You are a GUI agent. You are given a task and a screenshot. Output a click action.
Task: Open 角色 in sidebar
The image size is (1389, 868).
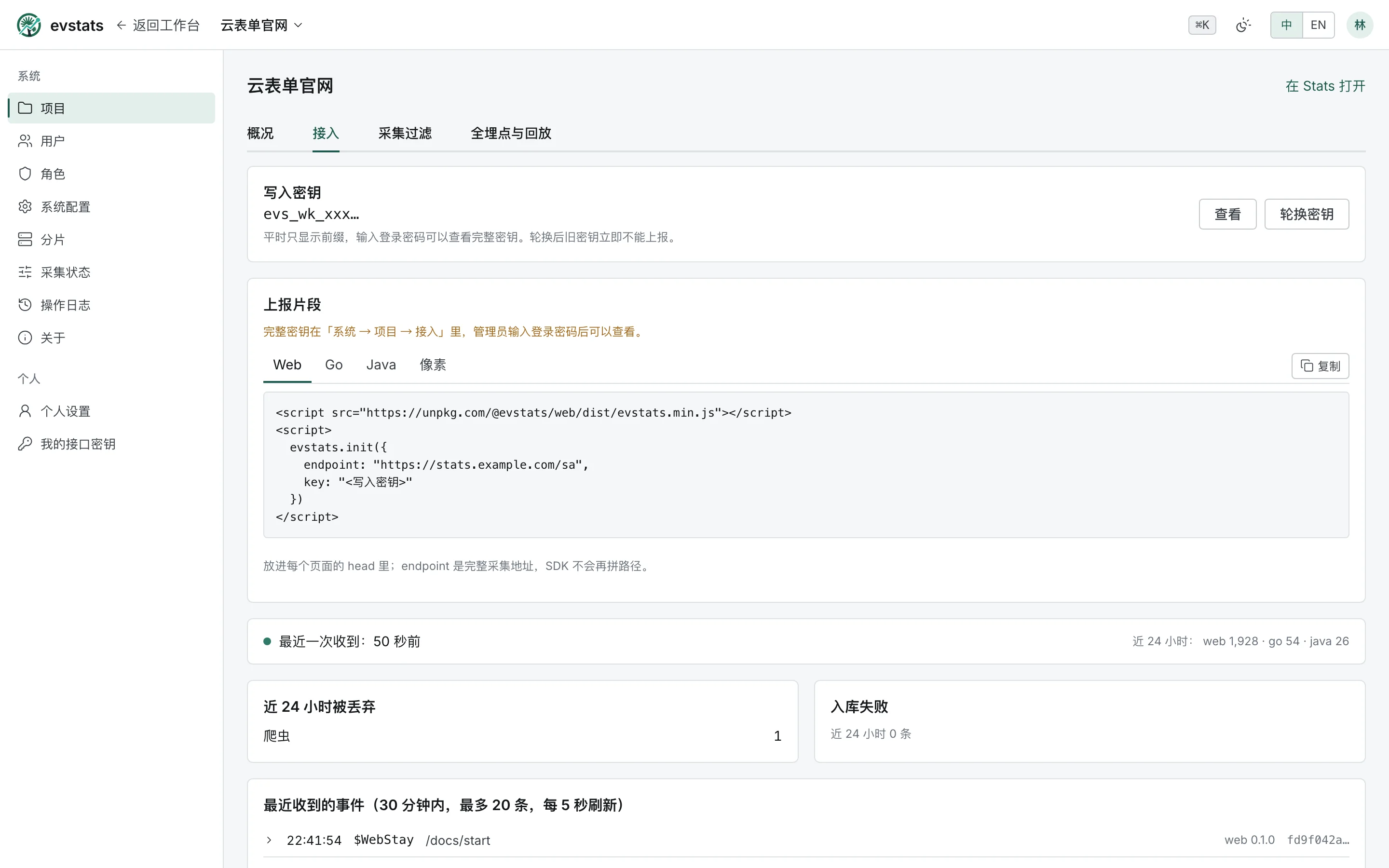tap(111, 174)
